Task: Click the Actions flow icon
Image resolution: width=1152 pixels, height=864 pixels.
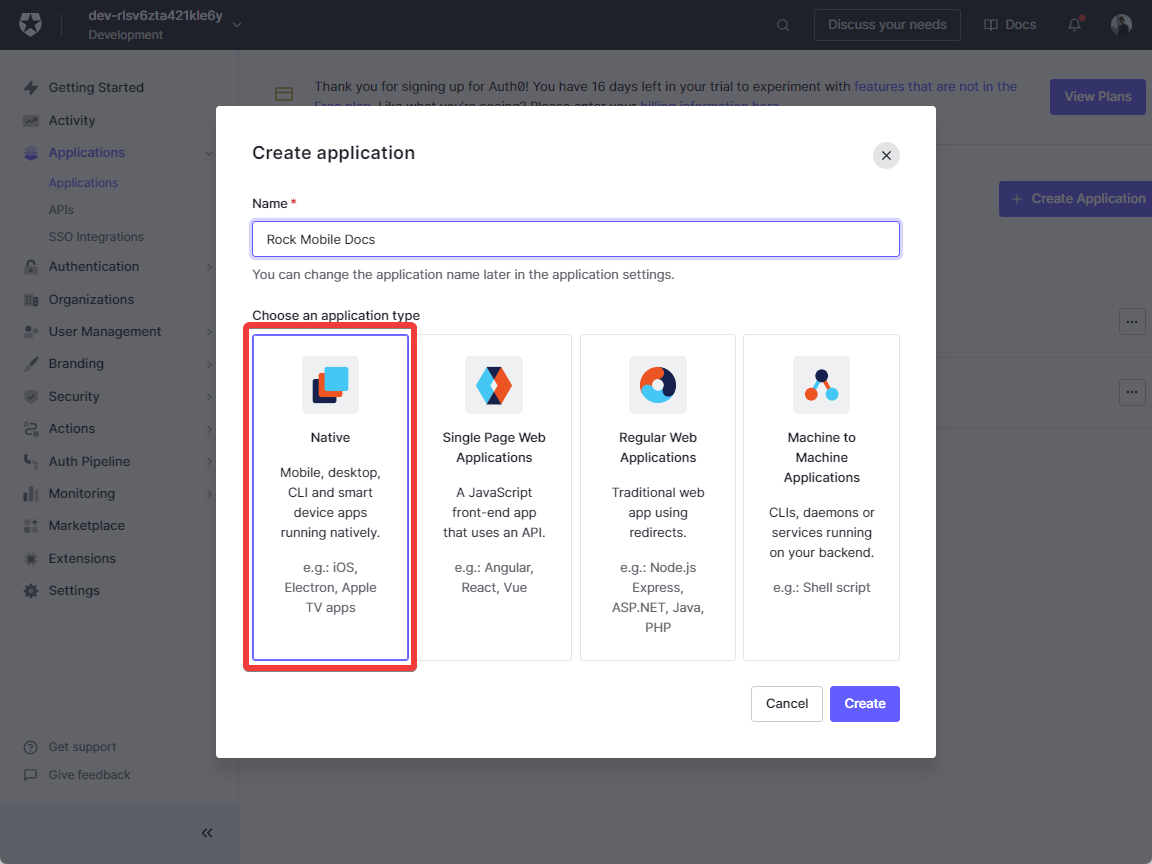Action: coord(31,429)
